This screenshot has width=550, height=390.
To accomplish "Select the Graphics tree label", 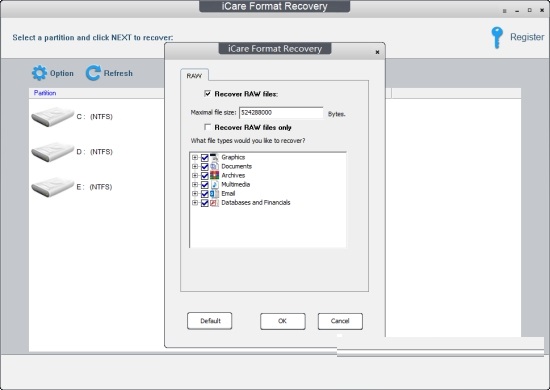I will [x=233, y=157].
